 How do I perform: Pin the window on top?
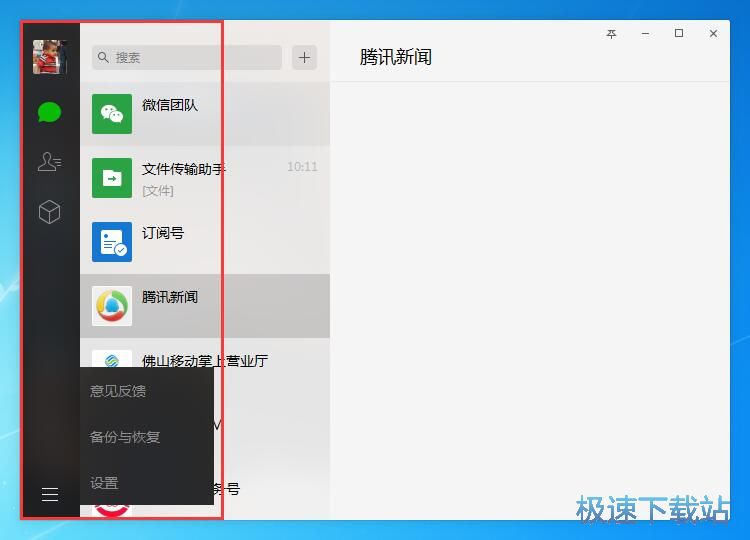(x=611, y=33)
